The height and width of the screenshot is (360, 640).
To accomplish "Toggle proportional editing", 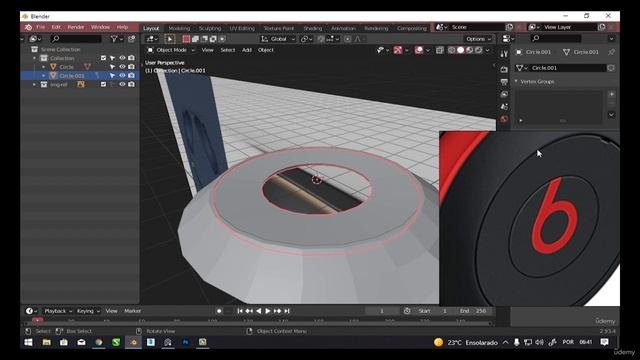I will tap(347, 39).
